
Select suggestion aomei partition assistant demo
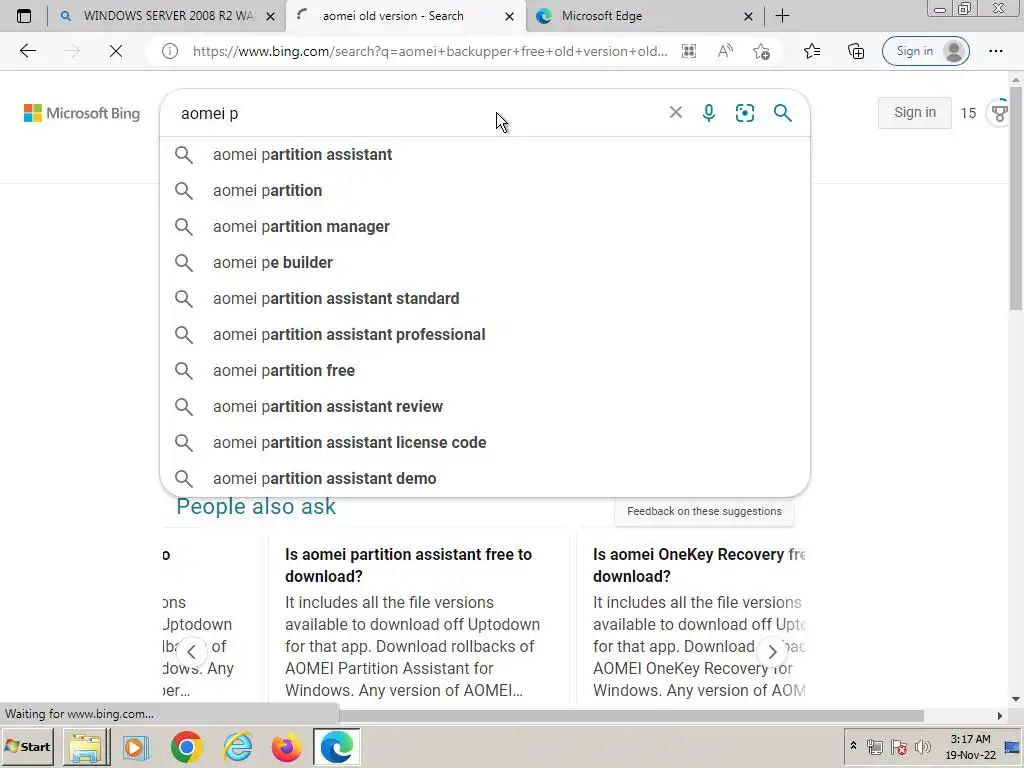click(x=485, y=478)
